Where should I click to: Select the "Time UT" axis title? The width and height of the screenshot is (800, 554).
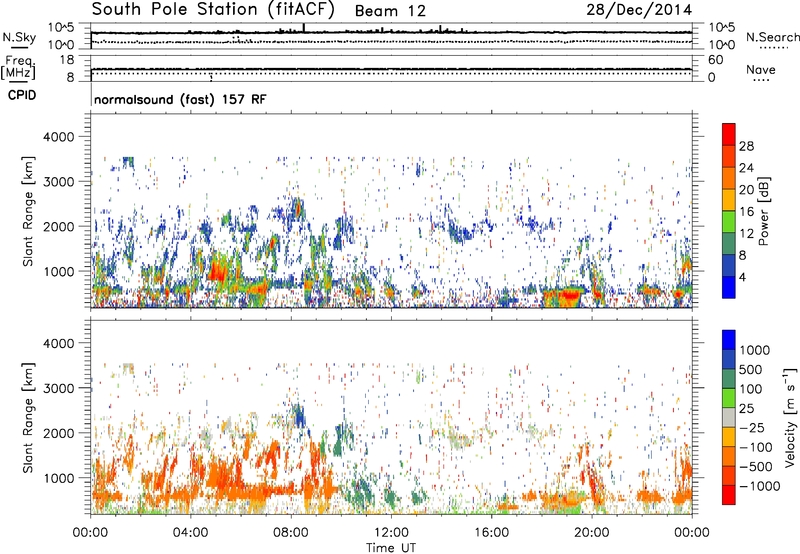coord(391,548)
